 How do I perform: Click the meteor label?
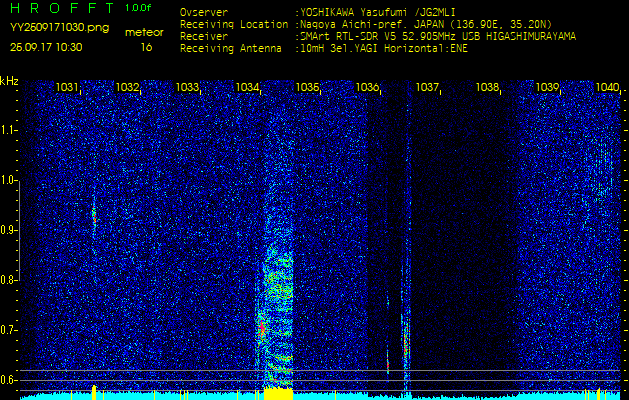coord(144,33)
